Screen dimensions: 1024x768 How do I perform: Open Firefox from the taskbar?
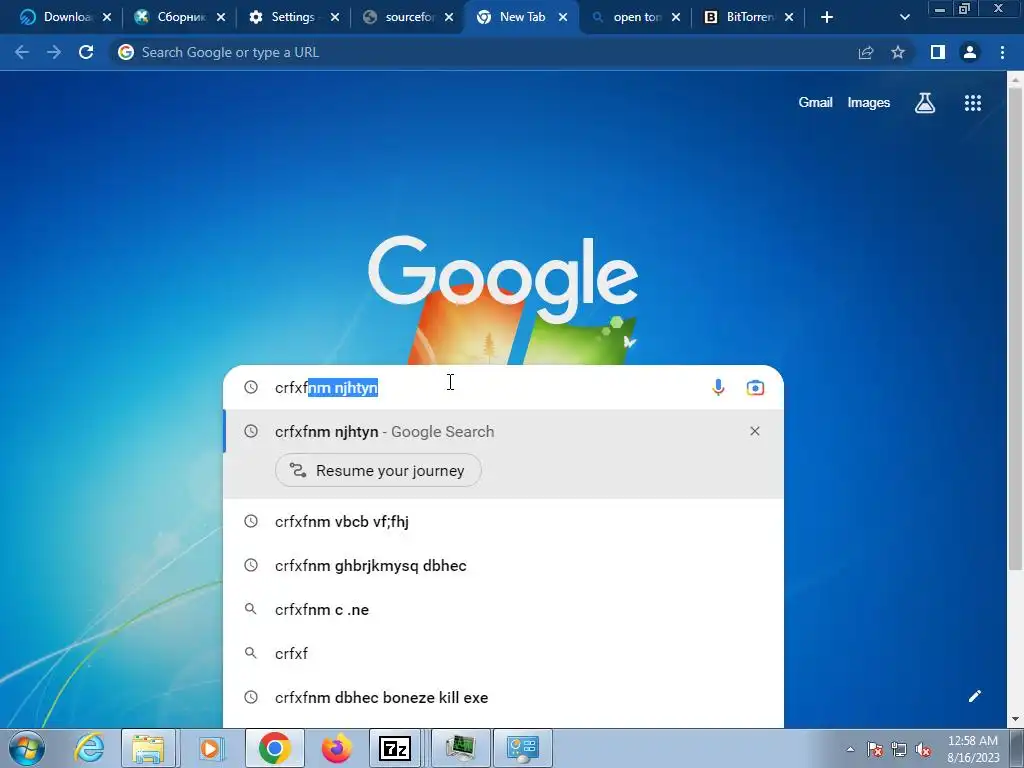pos(337,748)
